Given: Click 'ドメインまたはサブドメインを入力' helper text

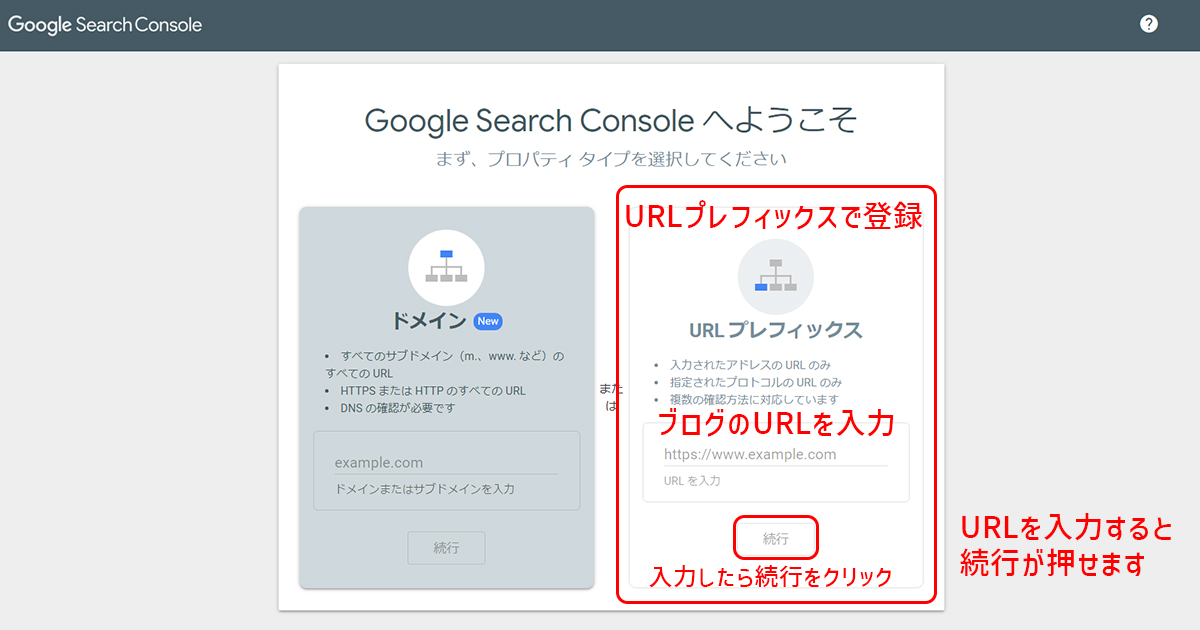Looking at the screenshot, I should pos(424,489).
